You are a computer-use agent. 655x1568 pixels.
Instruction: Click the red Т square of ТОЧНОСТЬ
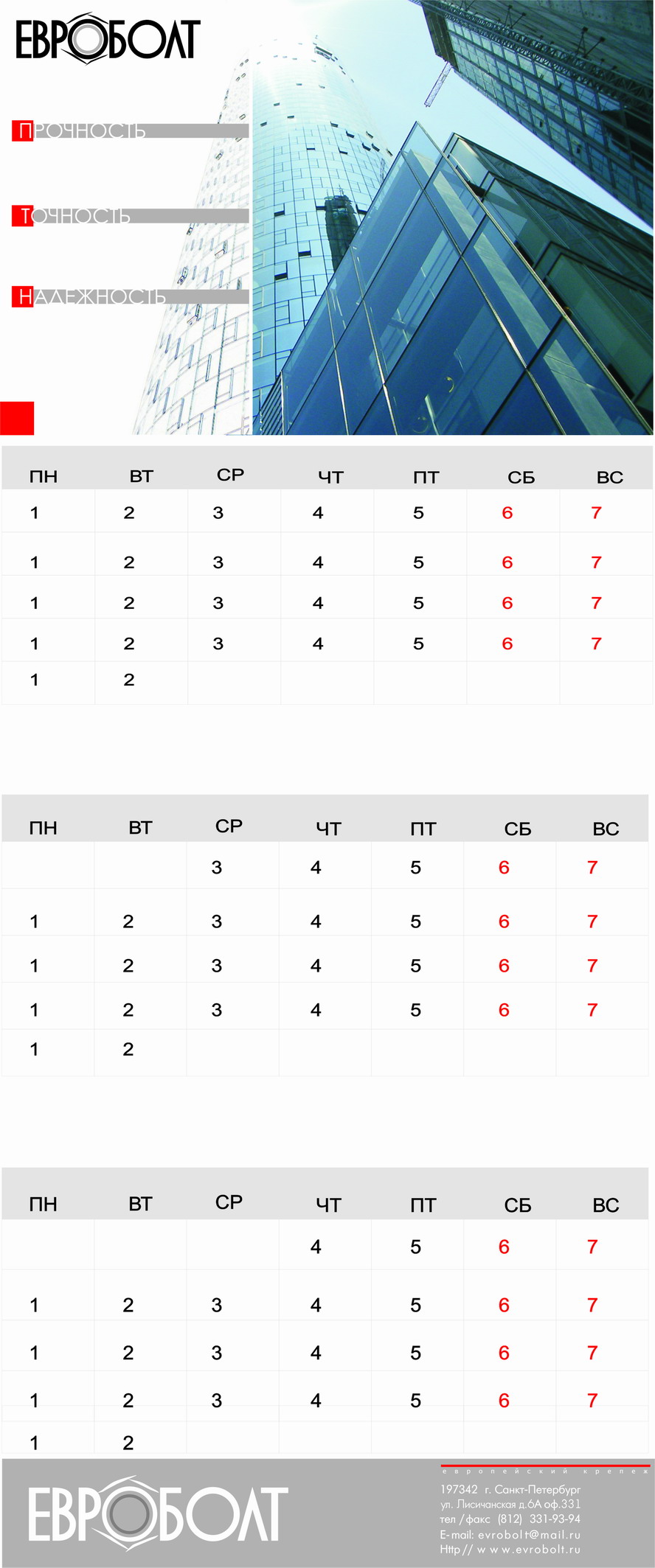(x=23, y=216)
